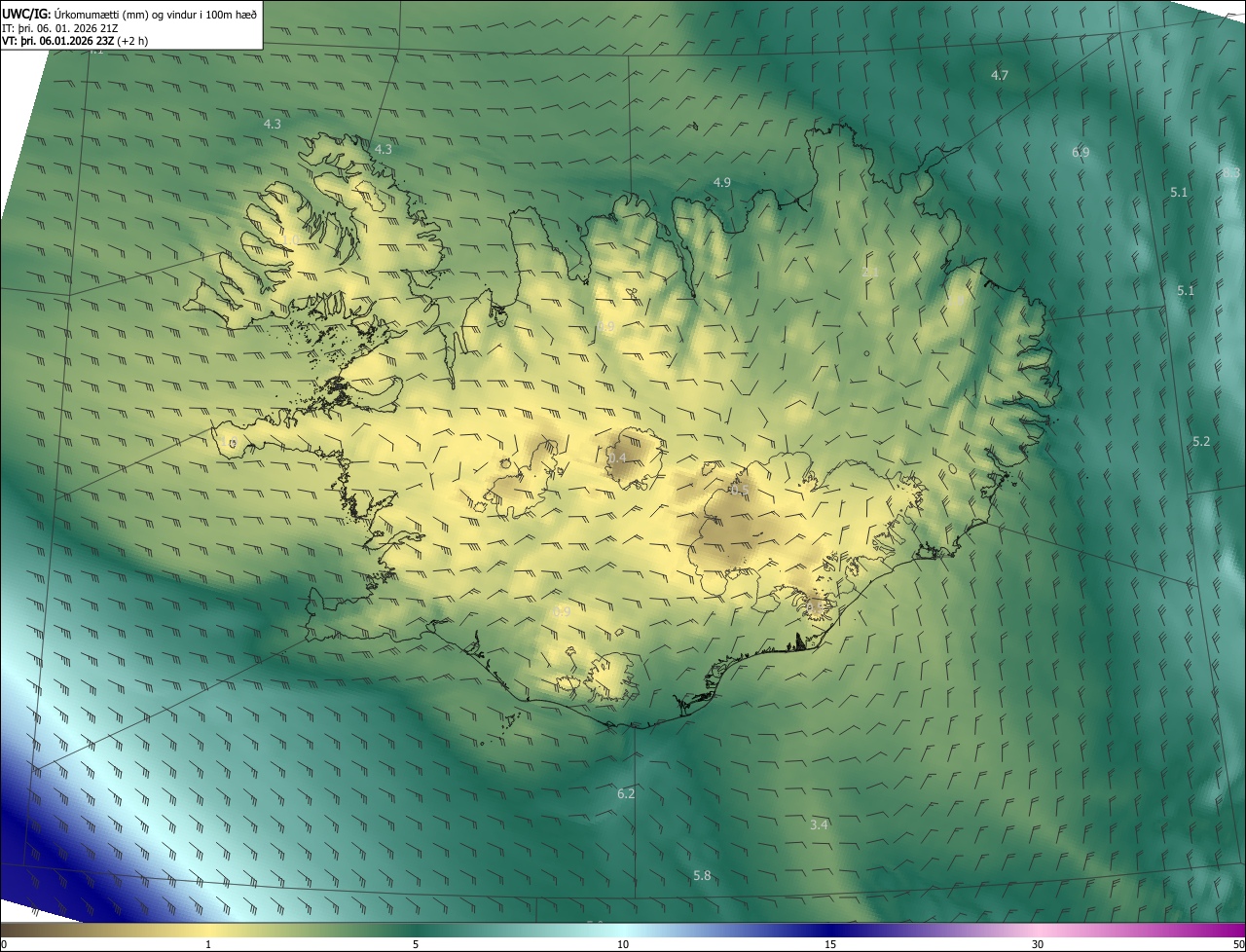Image resolution: width=1246 pixels, height=952 pixels.
Task: Click the 3.4 value label
Action: 820,825
